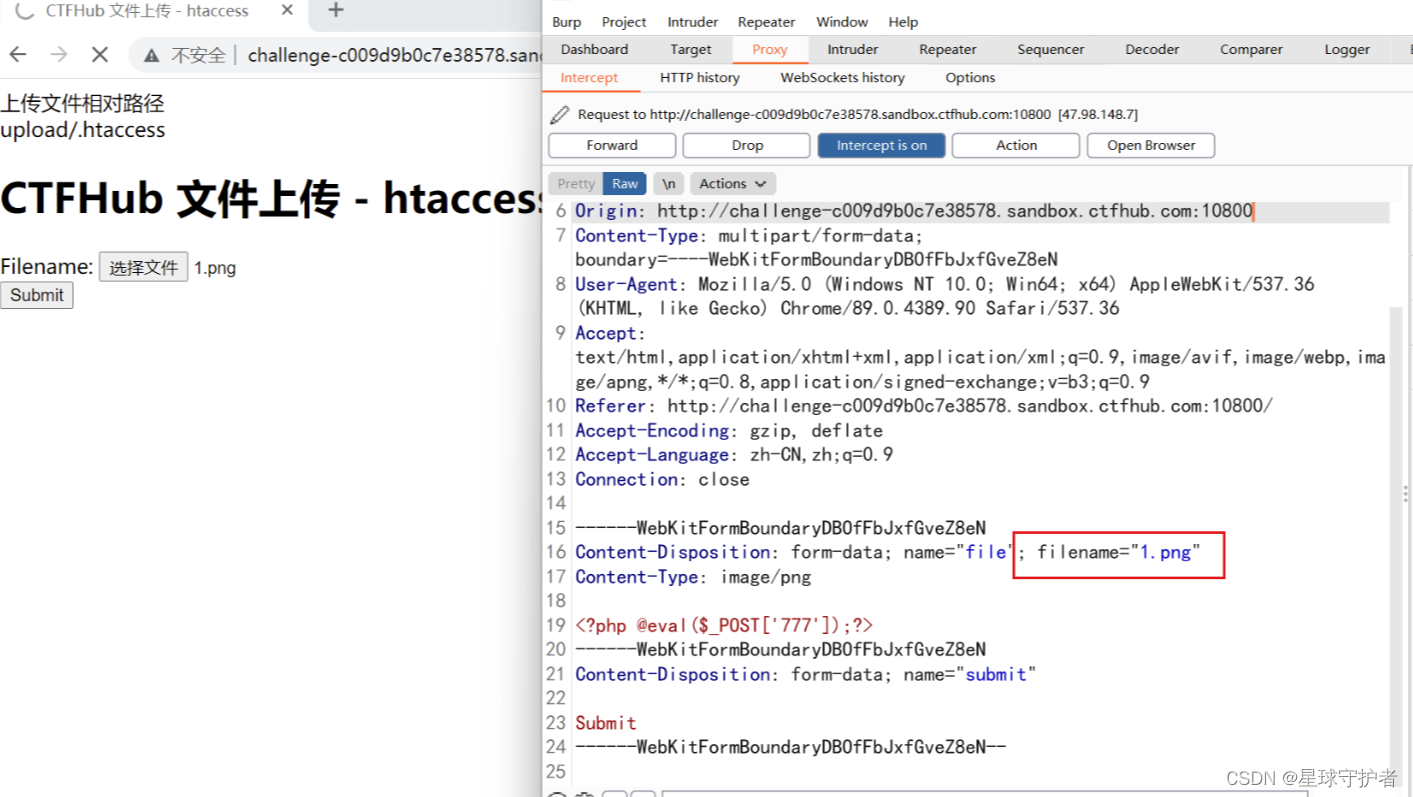Switch to the Intruder tool tab

click(853, 49)
